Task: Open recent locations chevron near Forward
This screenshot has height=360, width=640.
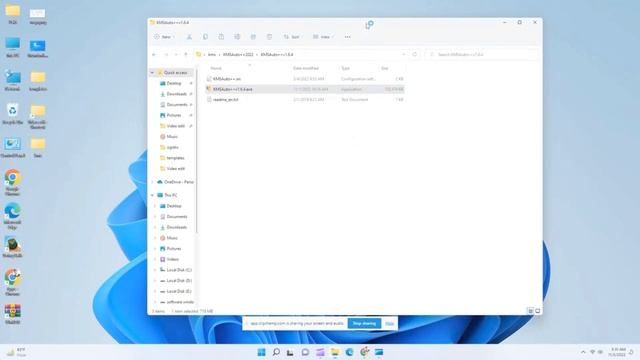Action: [x=176, y=54]
